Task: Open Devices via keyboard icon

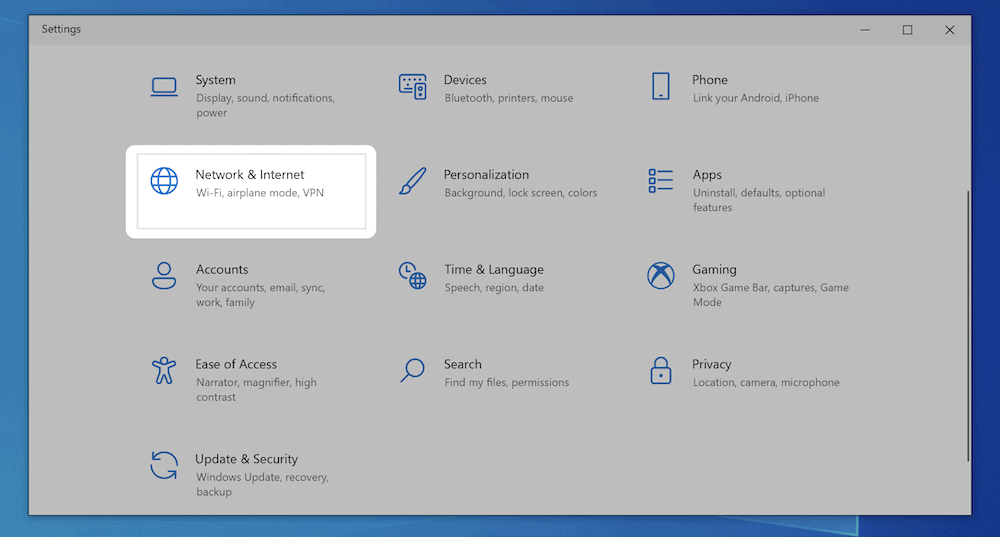Action: point(412,86)
